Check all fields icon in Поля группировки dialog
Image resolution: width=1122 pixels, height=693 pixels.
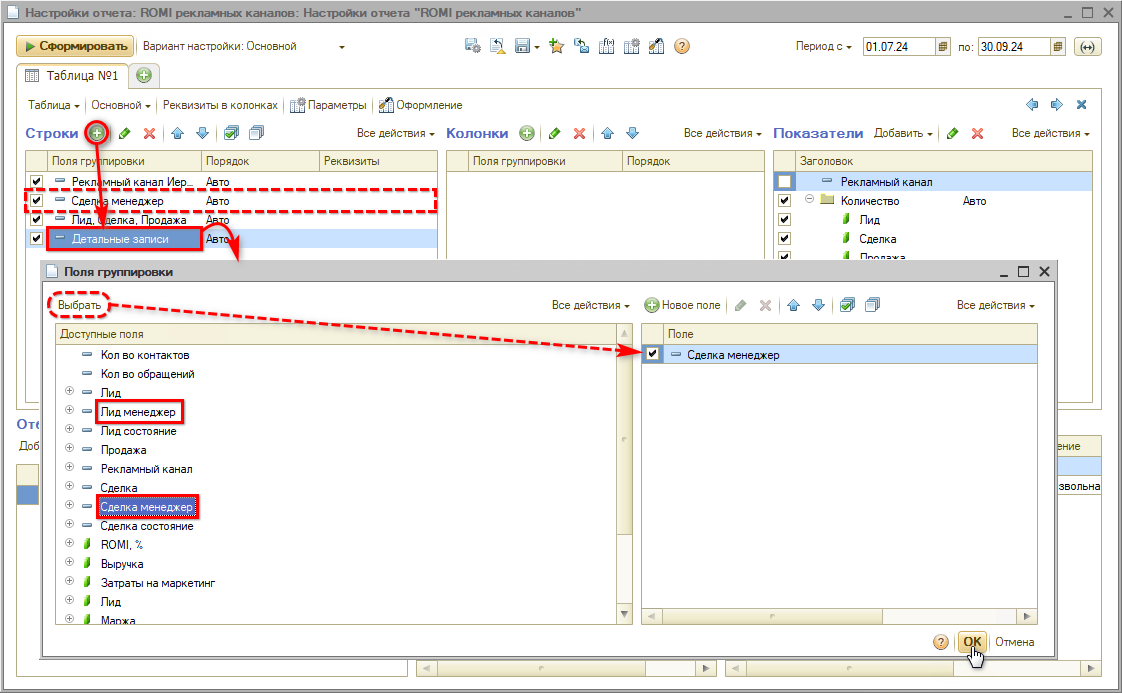pos(847,305)
